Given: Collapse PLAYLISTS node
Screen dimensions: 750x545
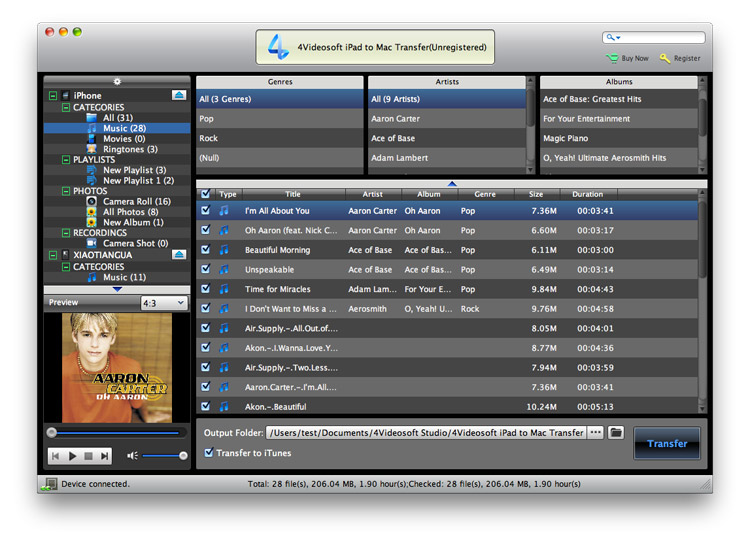Looking at the screenshot, I should coord(66,160).
